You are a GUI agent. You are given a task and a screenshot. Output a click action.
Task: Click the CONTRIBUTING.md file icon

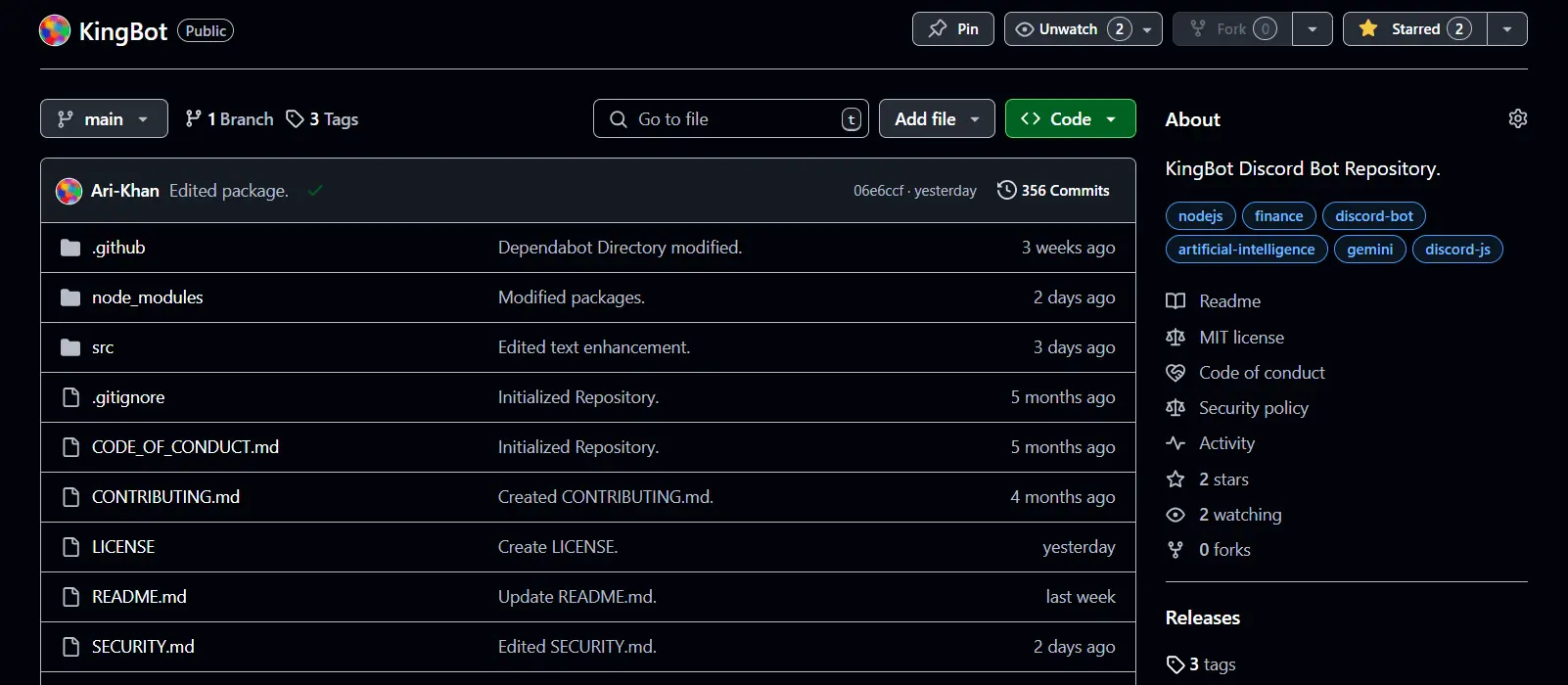click(70, 497)
